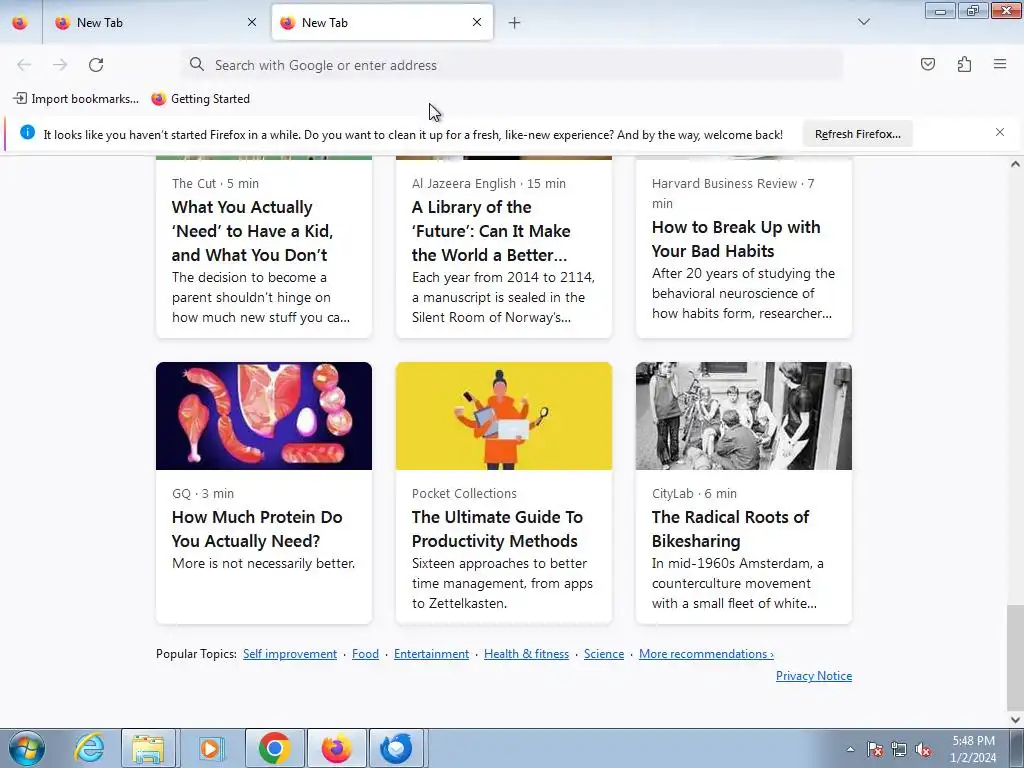Open Action Center flag tray icon

(x=875, y=749)
